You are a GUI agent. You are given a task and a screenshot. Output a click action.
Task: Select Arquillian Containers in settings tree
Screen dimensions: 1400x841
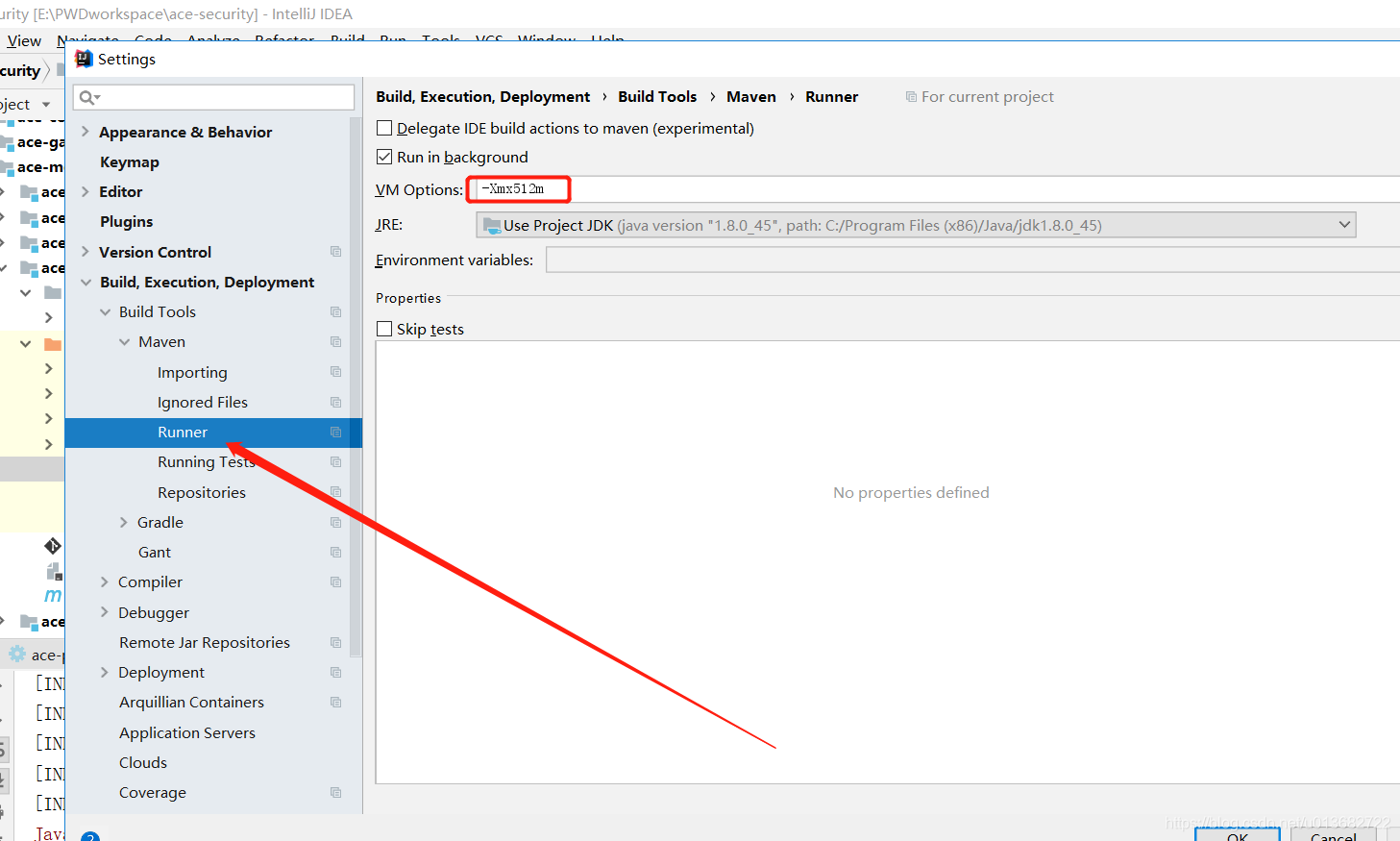point(191,702)
